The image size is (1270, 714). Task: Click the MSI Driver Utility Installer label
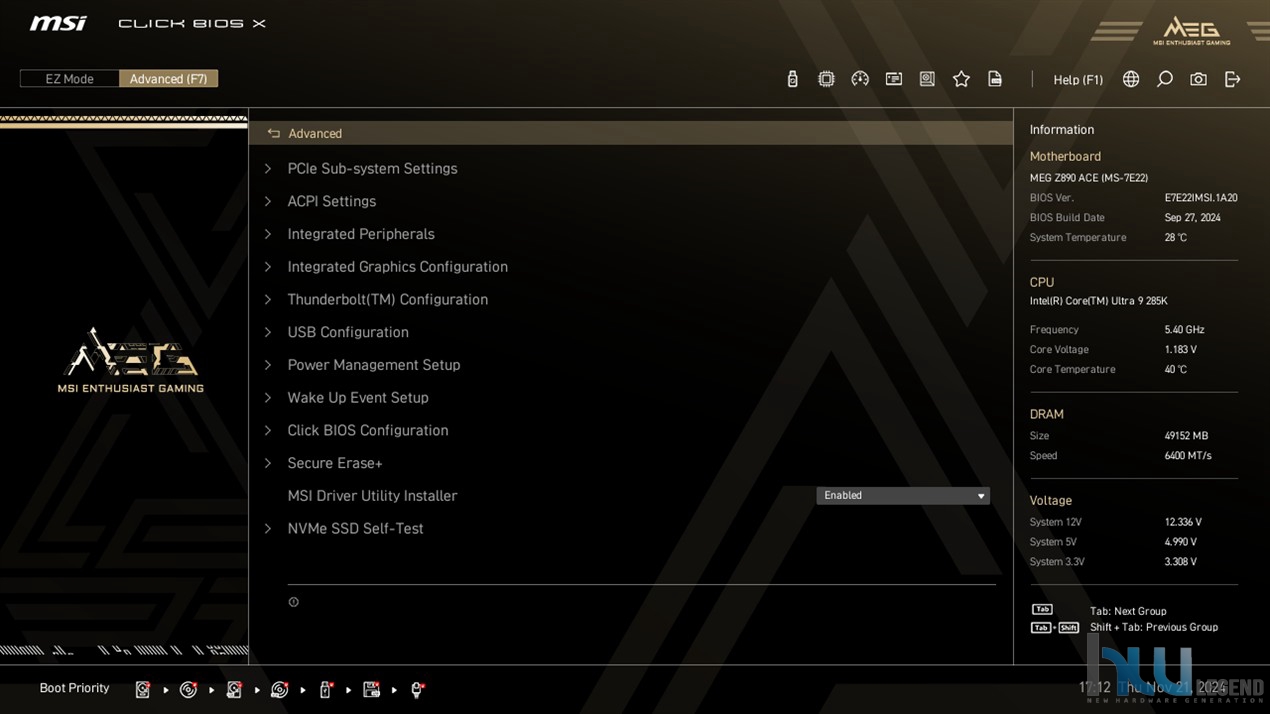click(372, 496)
